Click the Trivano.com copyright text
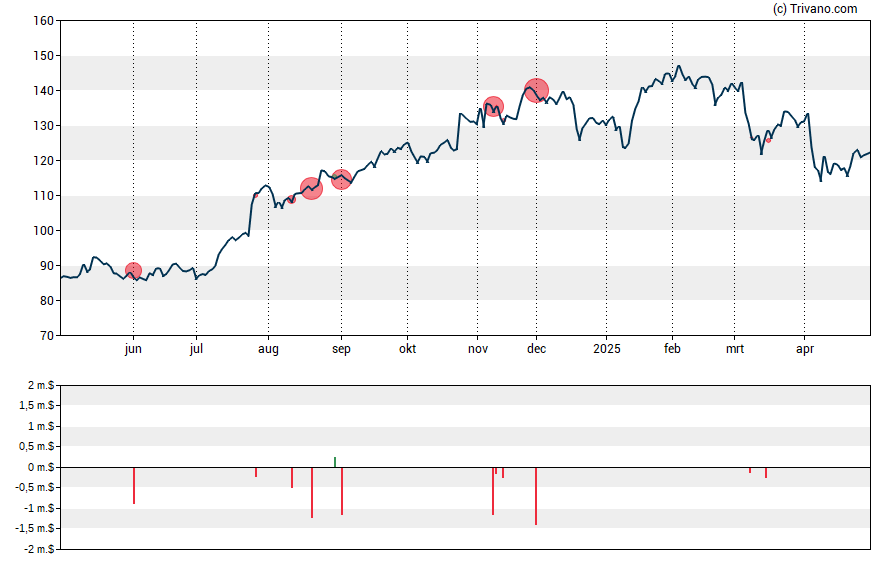This screenshot has width=888, height=565. click(x=815, y=8)
